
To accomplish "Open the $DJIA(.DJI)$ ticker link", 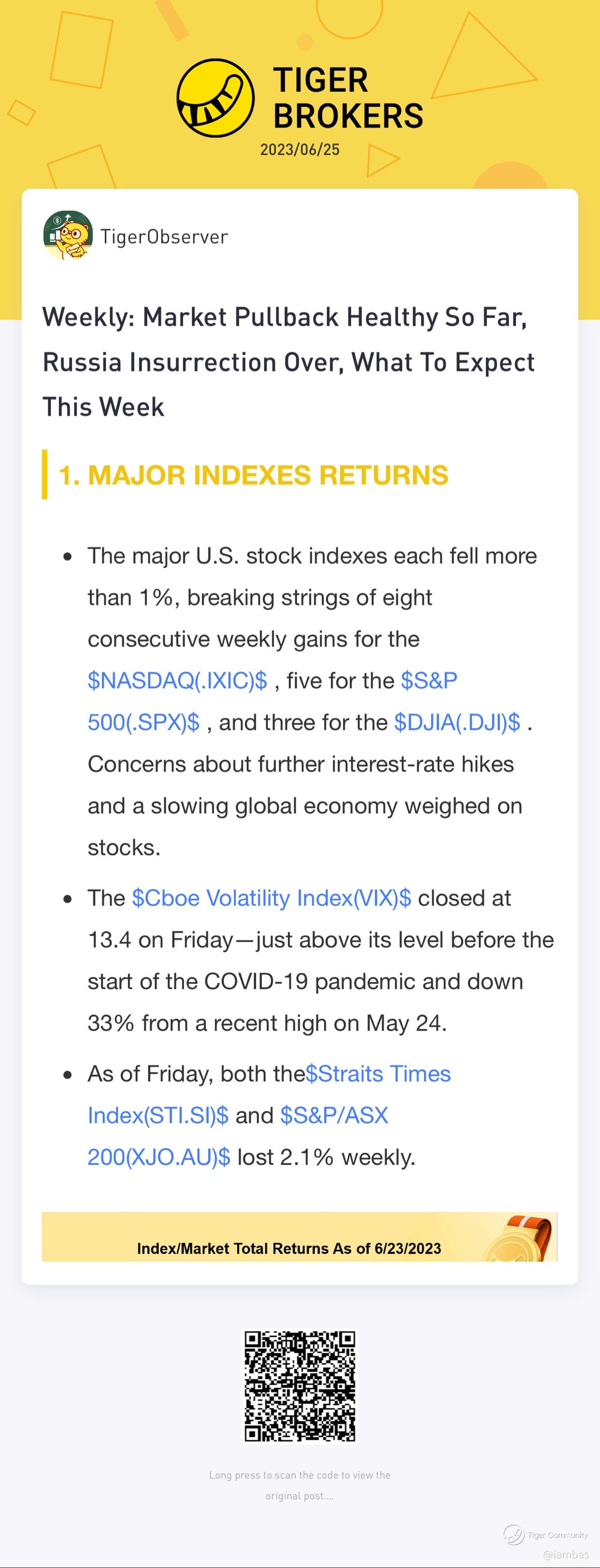I will (x=457, y=722).
